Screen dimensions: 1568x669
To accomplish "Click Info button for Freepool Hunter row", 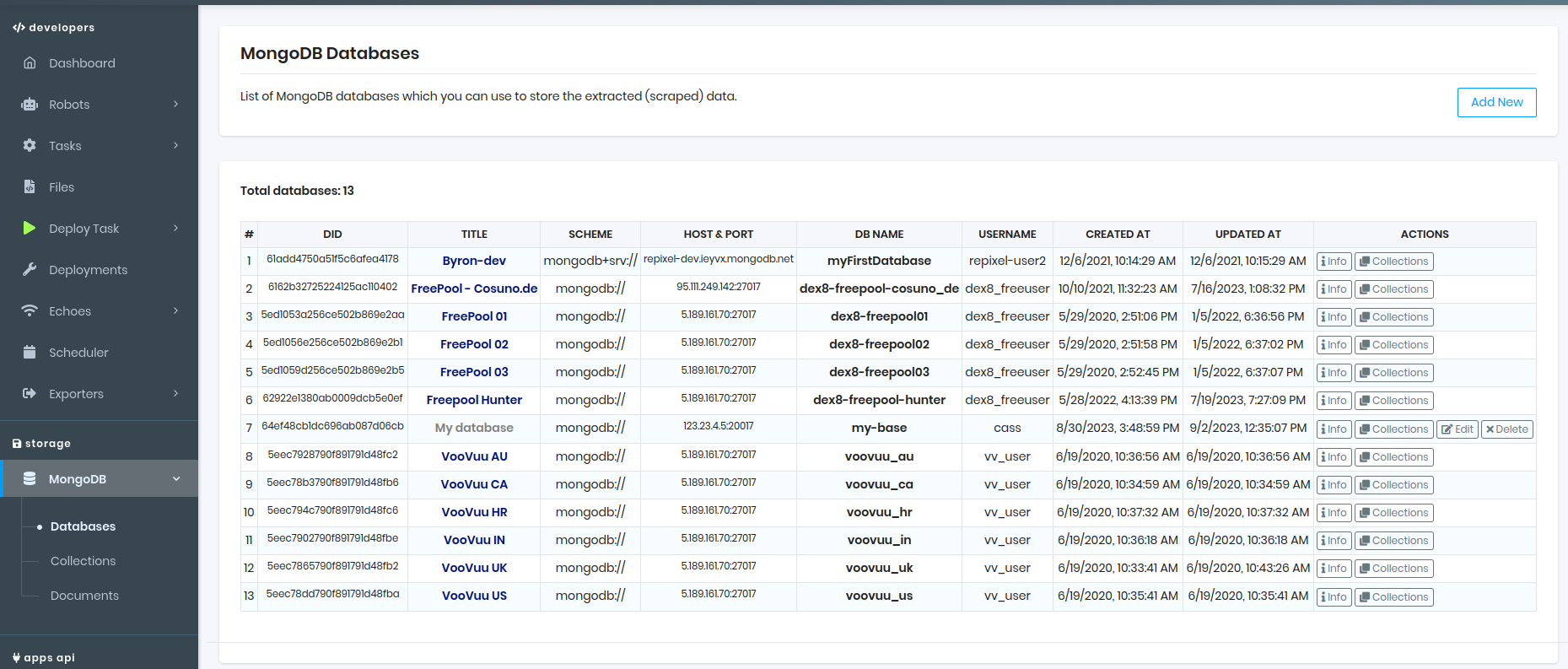I will click(1334, 401).
